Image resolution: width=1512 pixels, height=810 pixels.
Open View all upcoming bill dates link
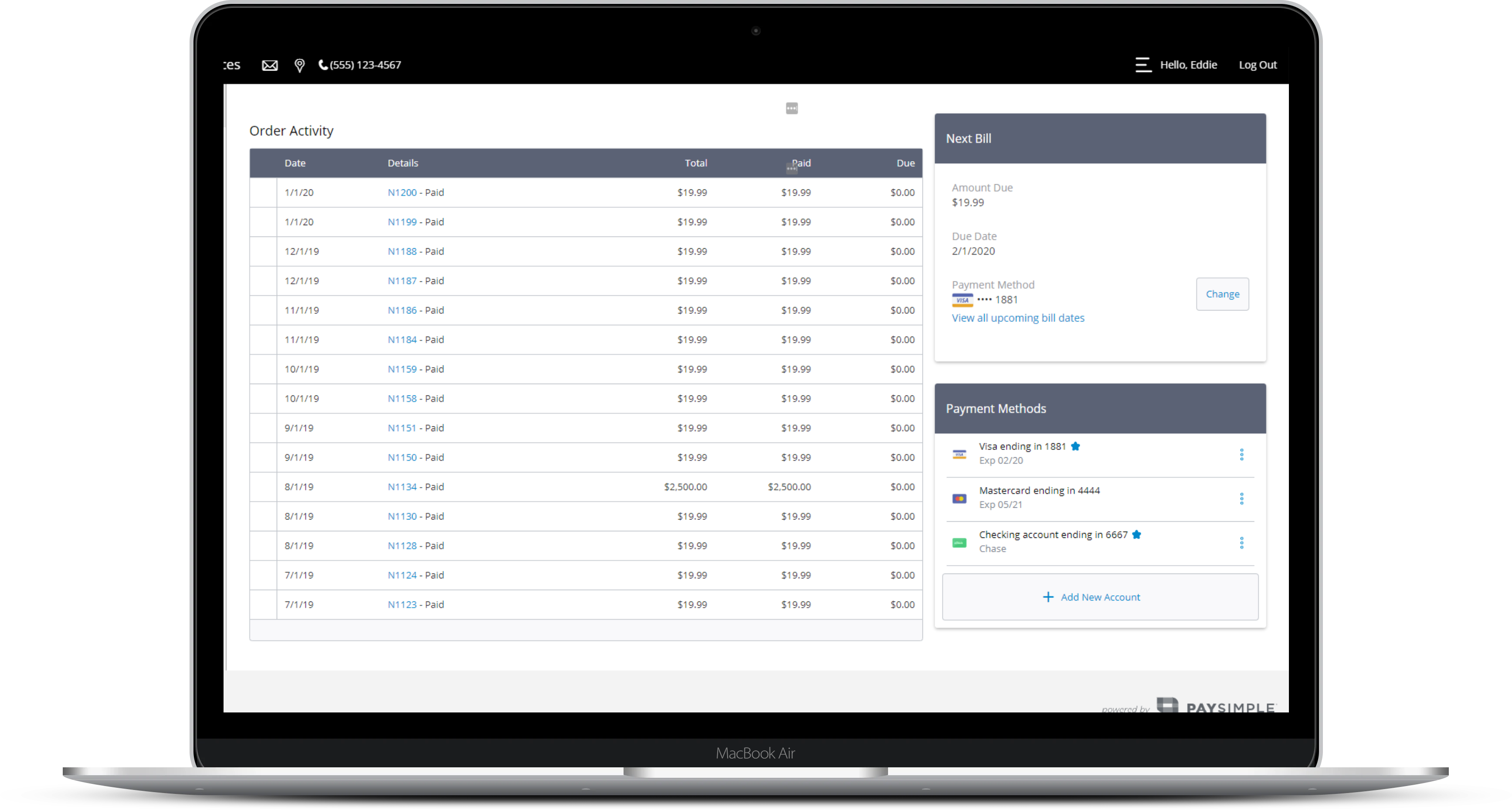click(1018, 317)
